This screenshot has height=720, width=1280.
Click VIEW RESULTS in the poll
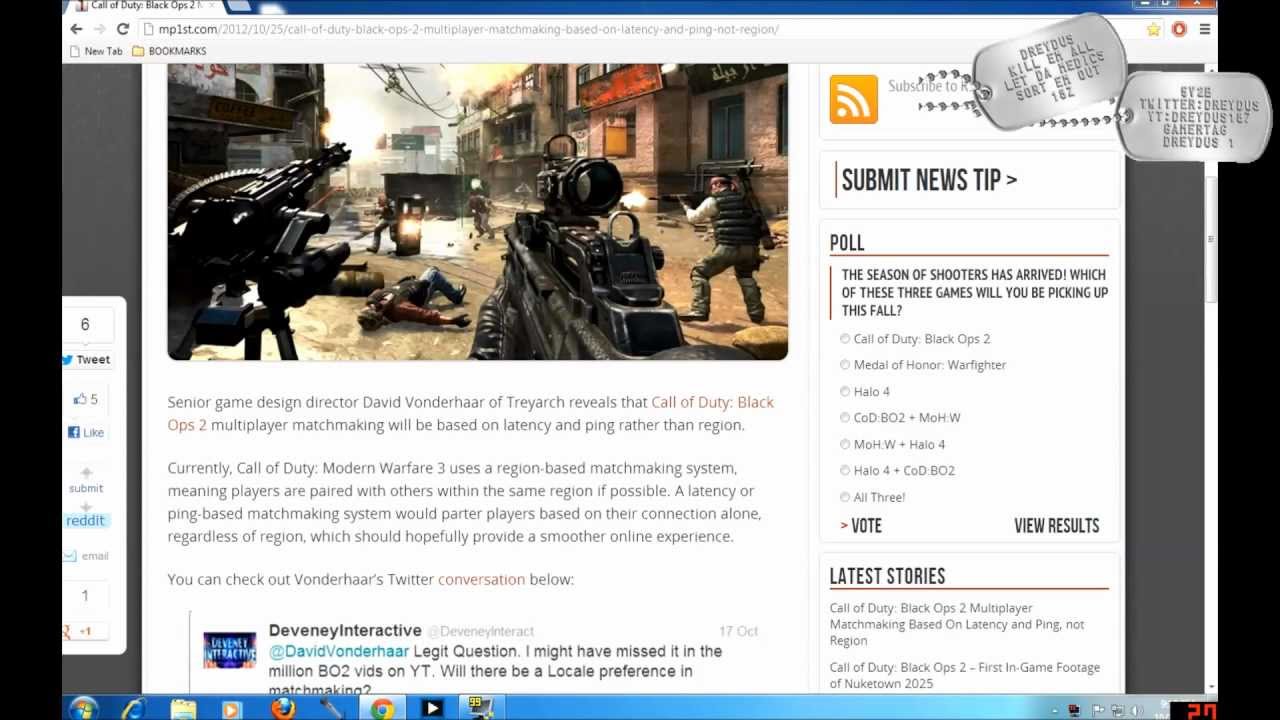tap(1056, 526)
